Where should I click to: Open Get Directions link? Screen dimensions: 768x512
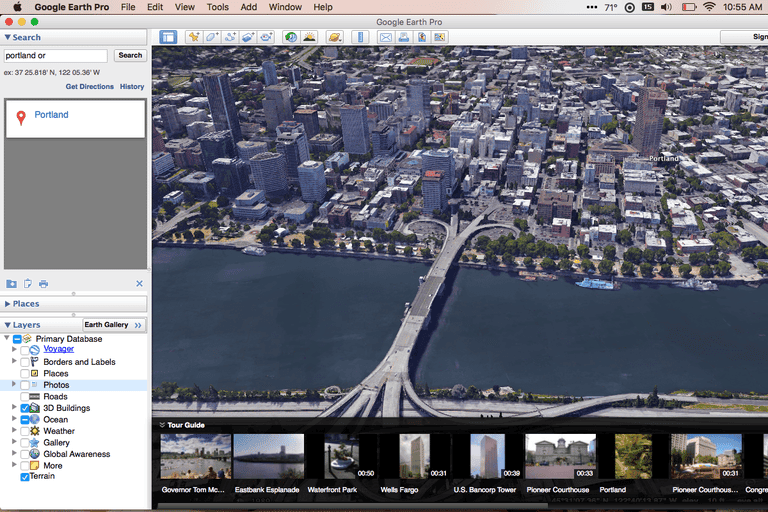point(90,86)
